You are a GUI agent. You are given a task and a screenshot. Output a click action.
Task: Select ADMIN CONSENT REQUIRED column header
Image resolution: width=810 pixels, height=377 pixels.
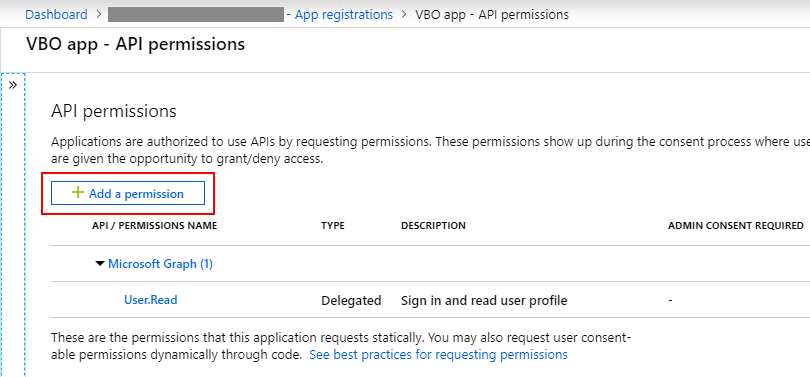point(736,226)
